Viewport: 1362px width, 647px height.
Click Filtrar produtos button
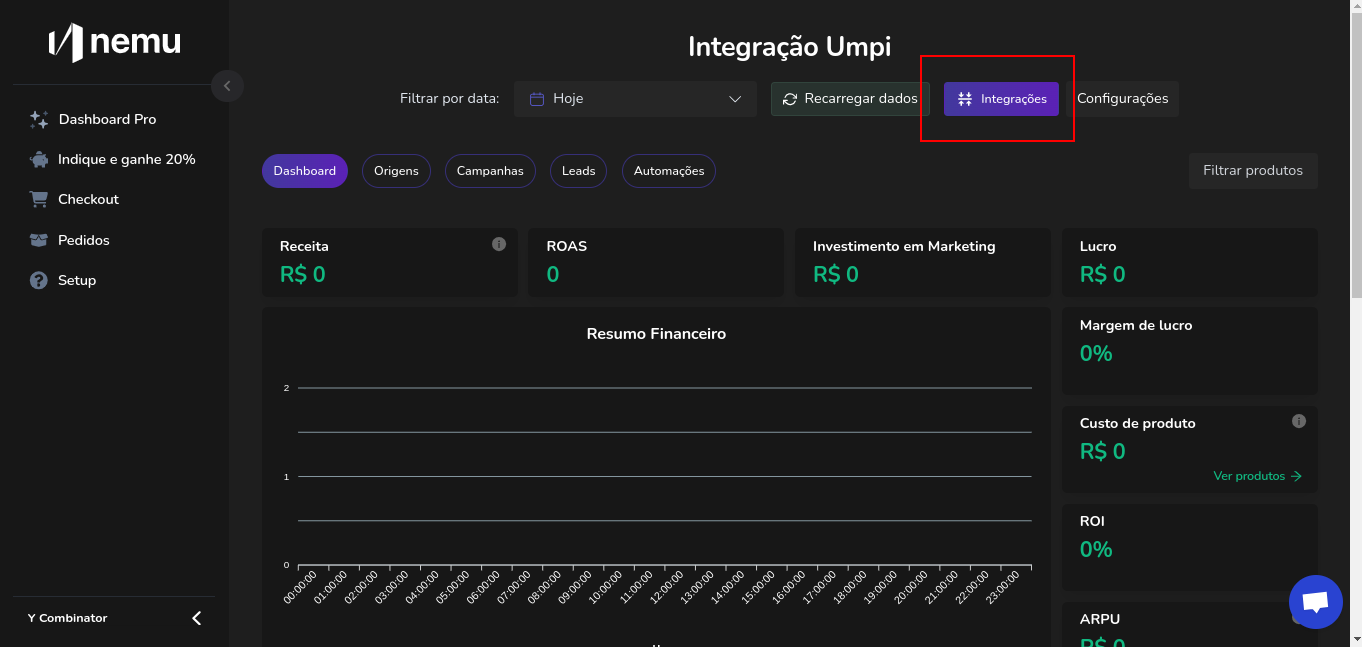(1253, 171)
